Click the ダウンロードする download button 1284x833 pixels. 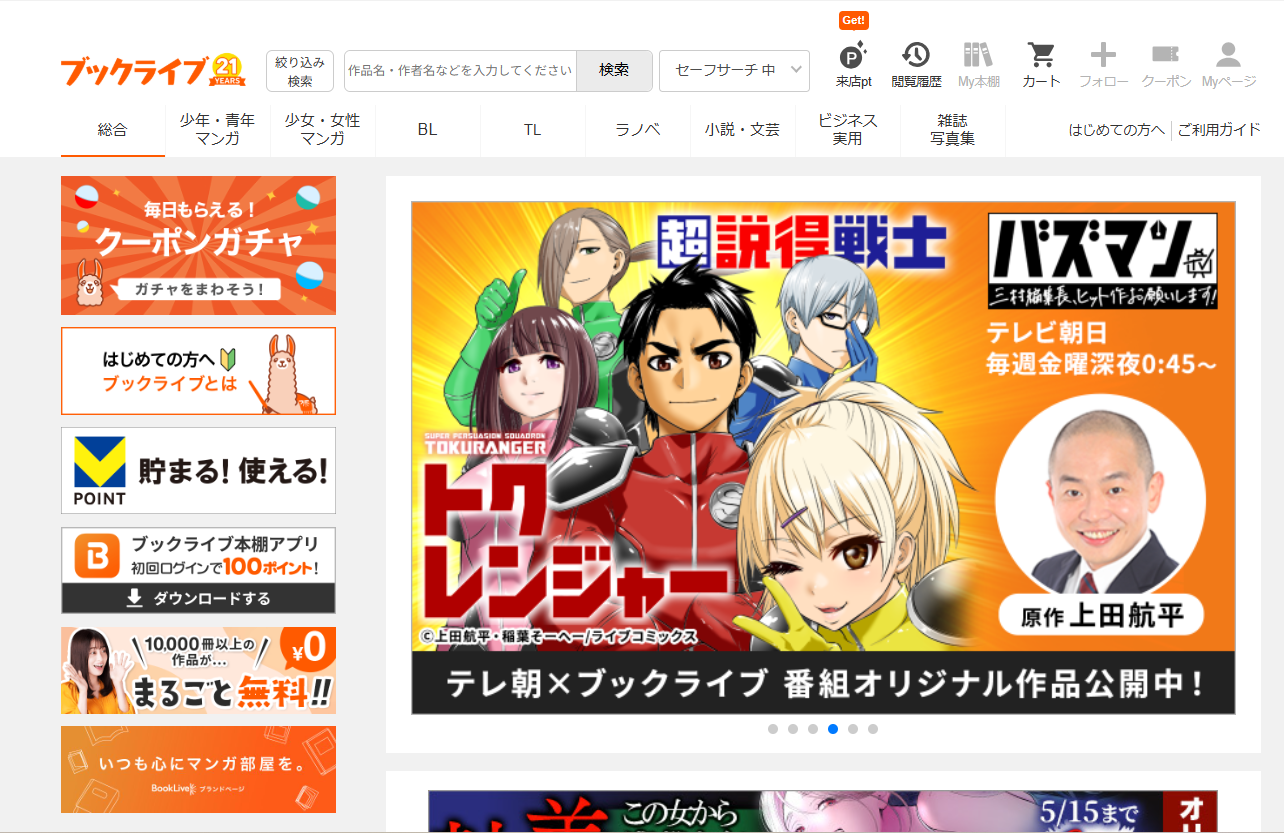click(x=198, y=599)
